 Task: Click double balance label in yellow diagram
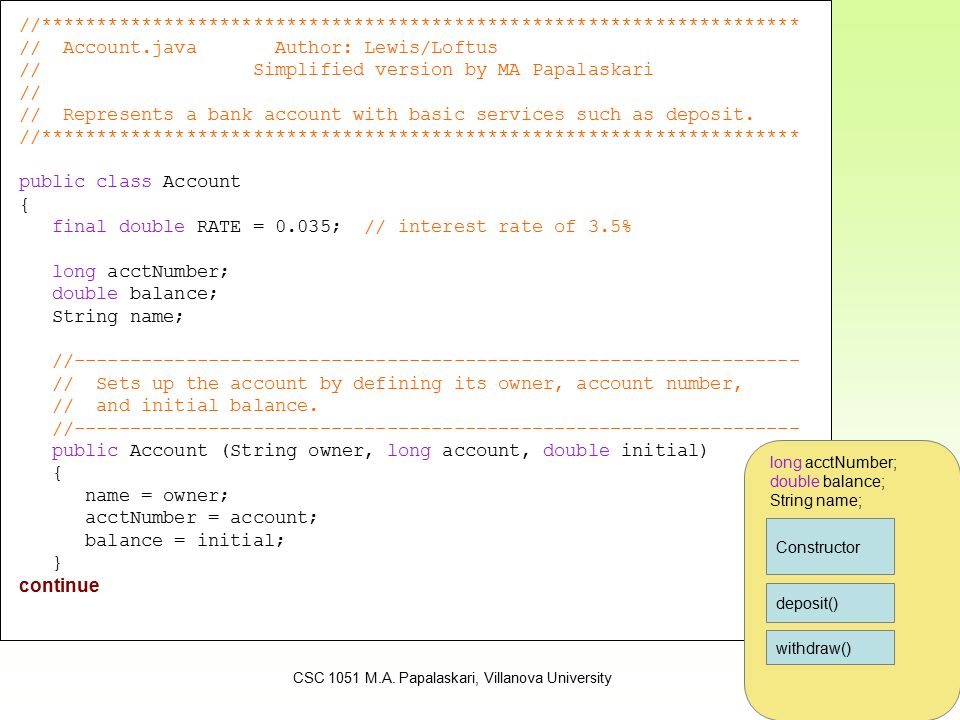827,481
